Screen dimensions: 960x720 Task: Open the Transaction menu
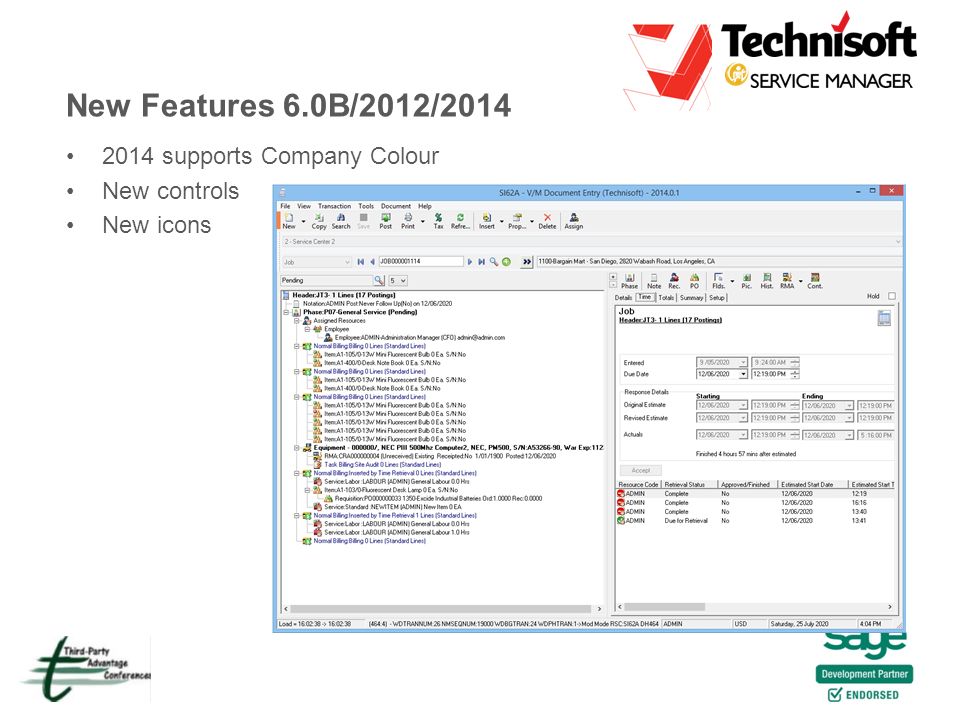click(x=334, y=206)
